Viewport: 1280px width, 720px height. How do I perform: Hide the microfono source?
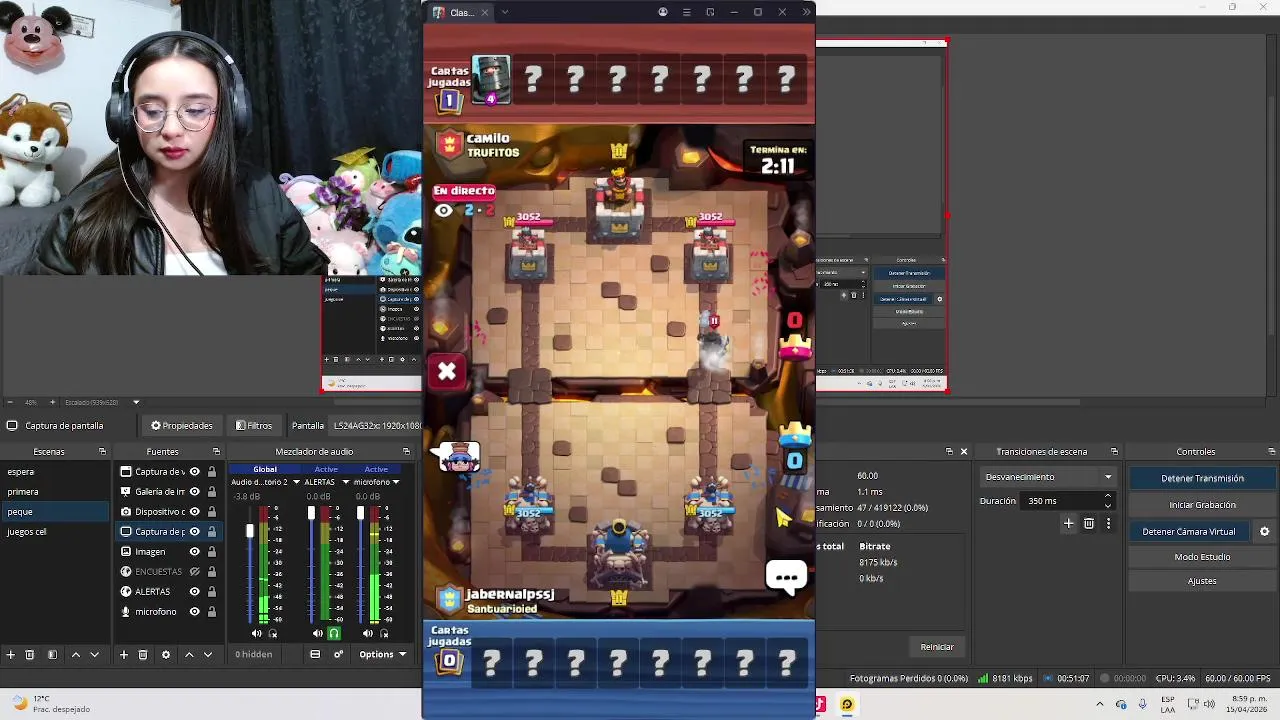click(x=195, y=611)
